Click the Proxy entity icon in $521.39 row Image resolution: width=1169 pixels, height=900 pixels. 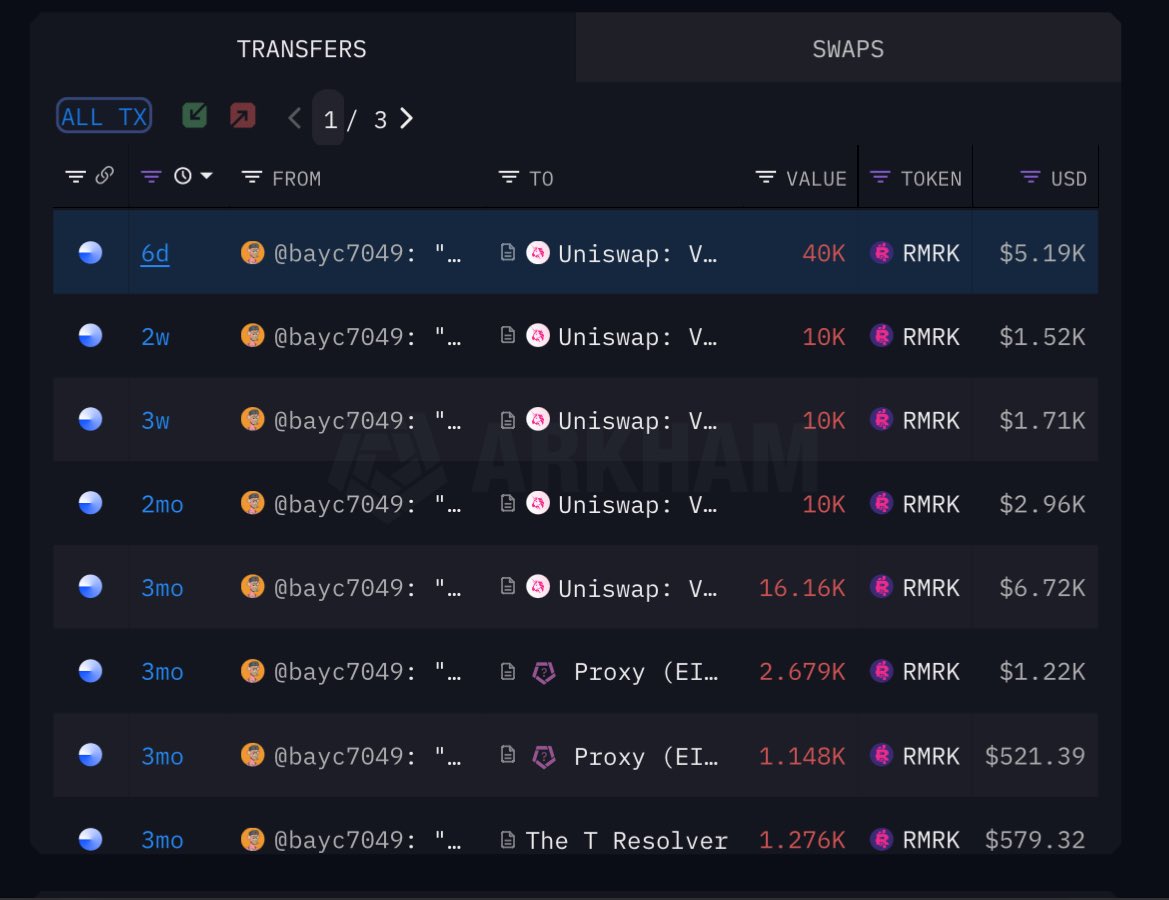tap(544, 756)
